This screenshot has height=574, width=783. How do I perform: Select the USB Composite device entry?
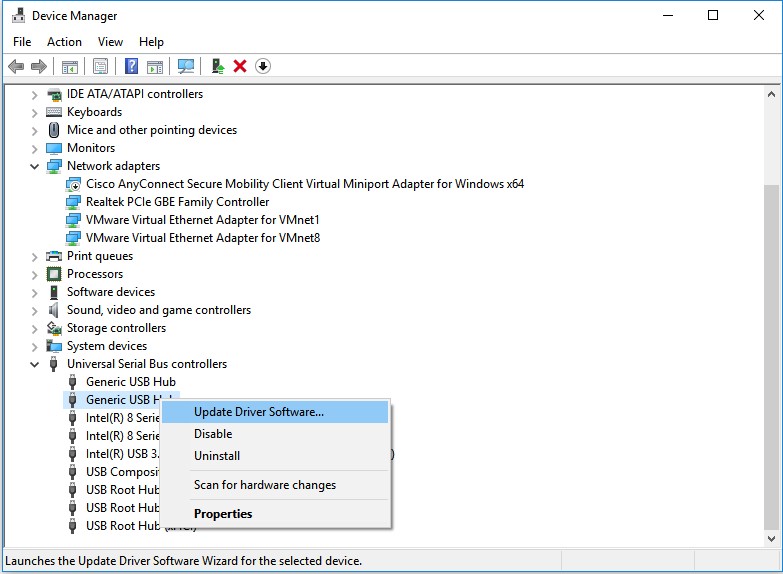pyautogui.click(x=122, y=472)
